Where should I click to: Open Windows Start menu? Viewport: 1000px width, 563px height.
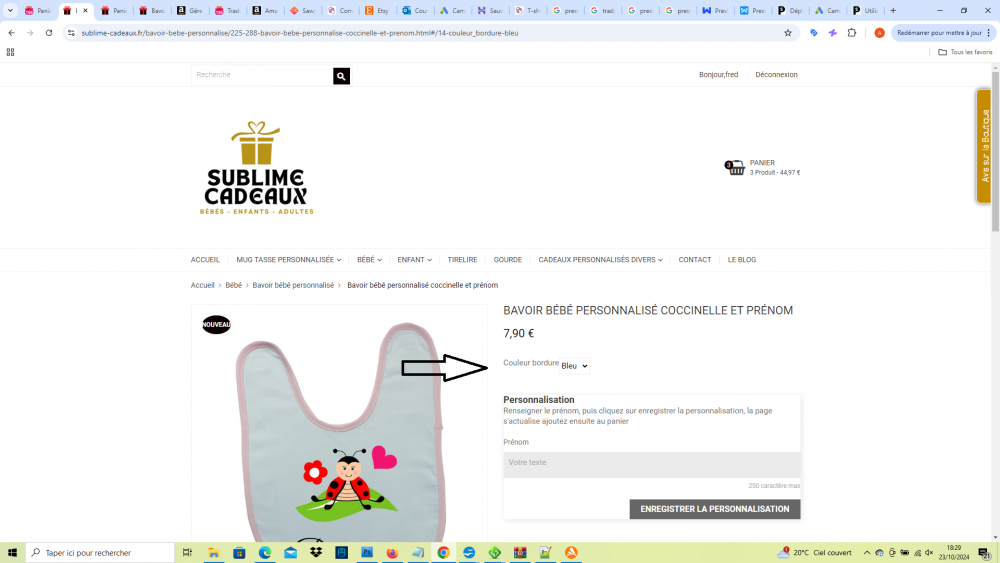coord(12,553)
